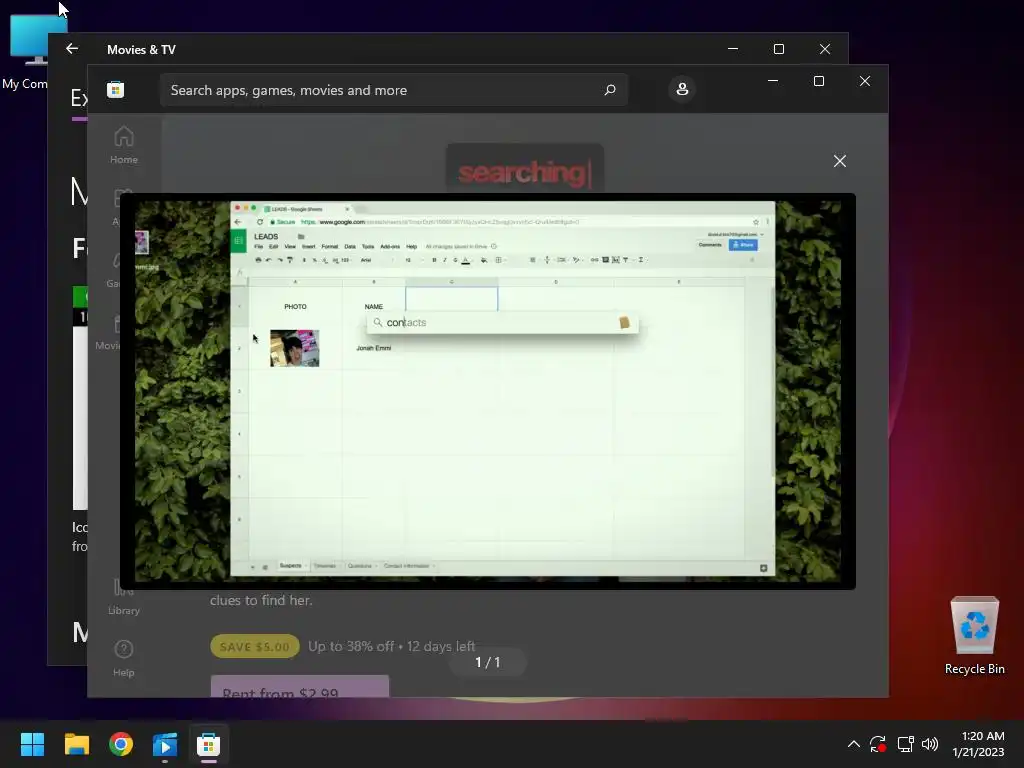Minimize the Microsoft Store window
This screenshot has width=1024, height=768.
point(773,81)
